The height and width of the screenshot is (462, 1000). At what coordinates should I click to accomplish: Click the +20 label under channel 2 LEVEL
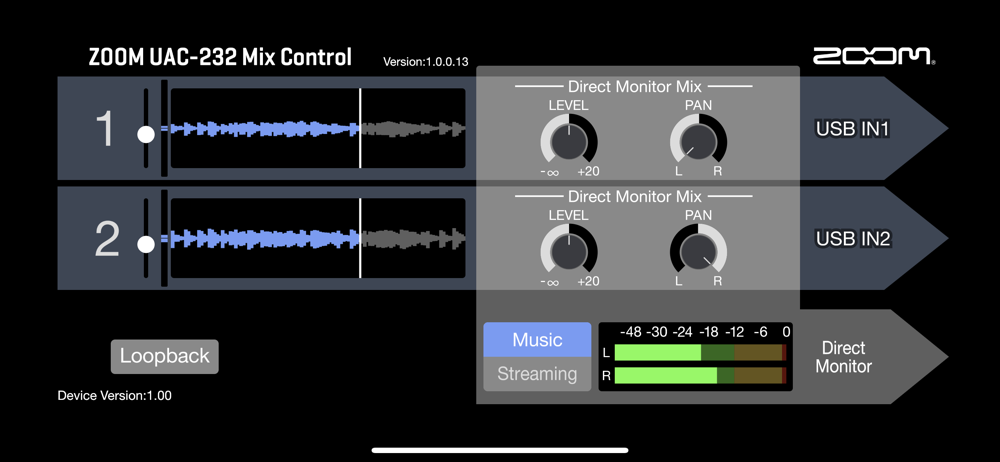(588, 281)
